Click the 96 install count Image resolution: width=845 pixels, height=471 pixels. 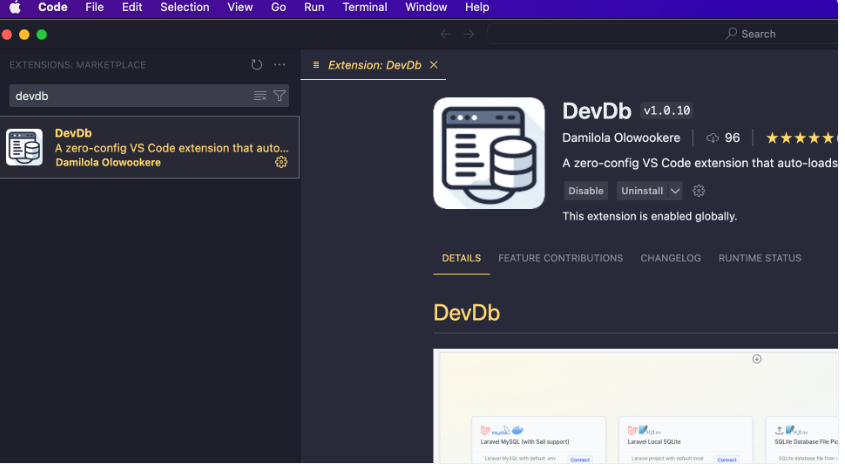point(732,138)
